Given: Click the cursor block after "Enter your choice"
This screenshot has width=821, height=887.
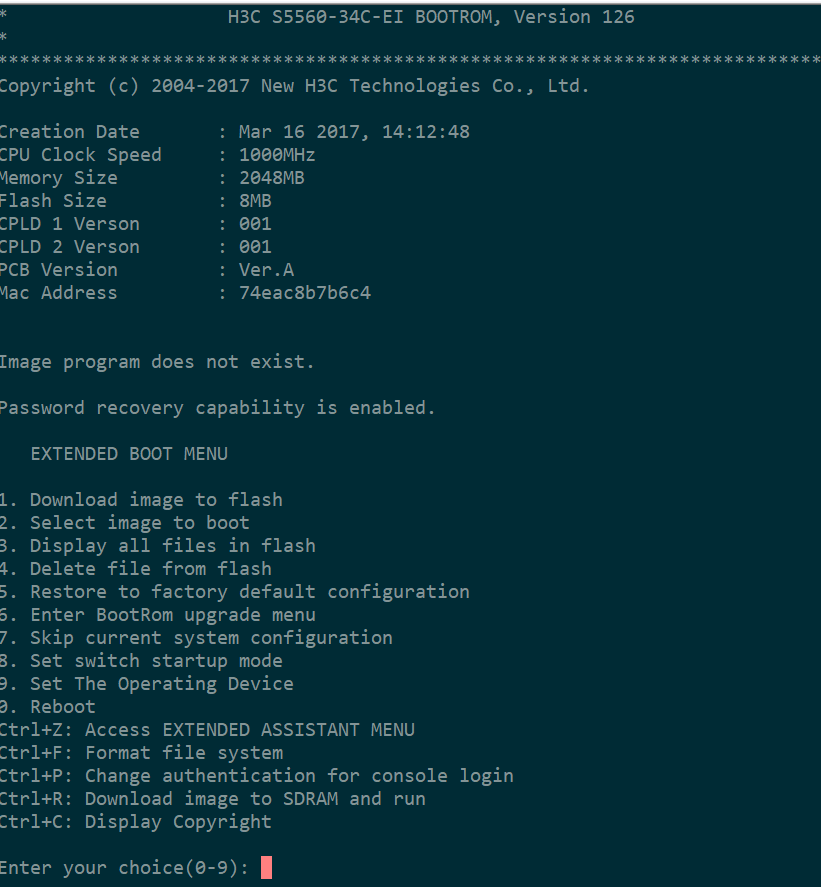Looking at the screenshot, I should 266,868.
